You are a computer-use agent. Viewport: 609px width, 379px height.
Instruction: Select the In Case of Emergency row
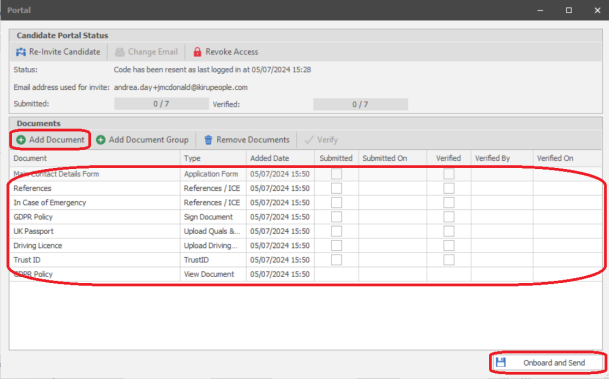(x=306, y=203)
